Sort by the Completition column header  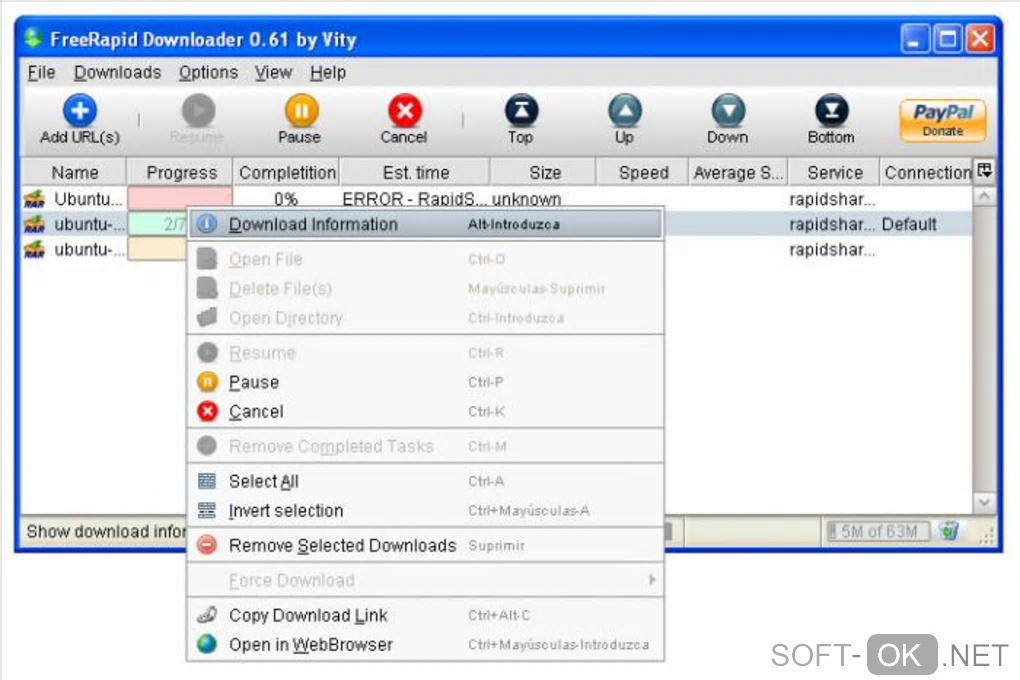pyautogui.click(x=286, y=172)
